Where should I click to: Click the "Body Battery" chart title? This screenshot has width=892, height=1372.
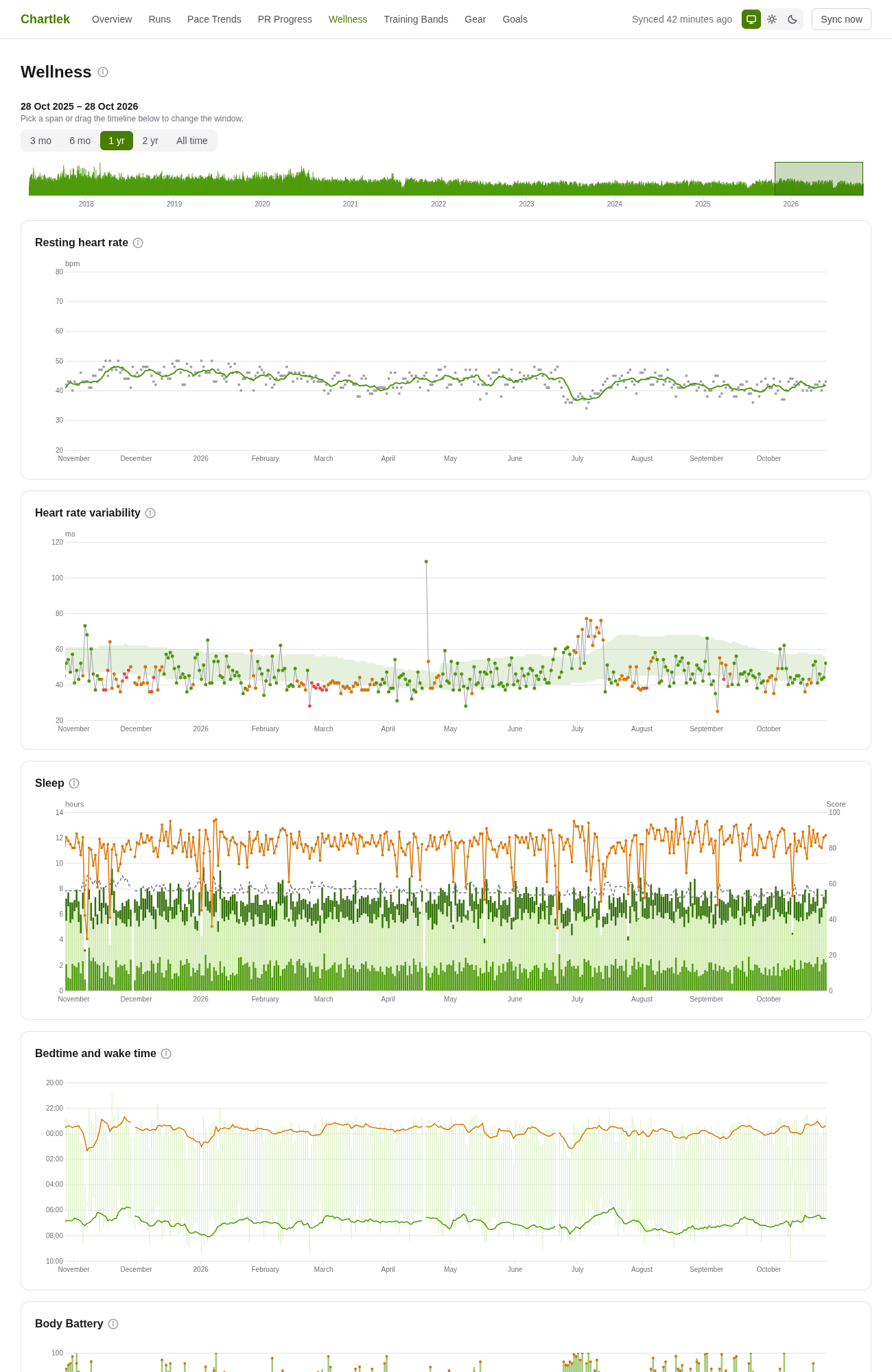point(69,1324)
